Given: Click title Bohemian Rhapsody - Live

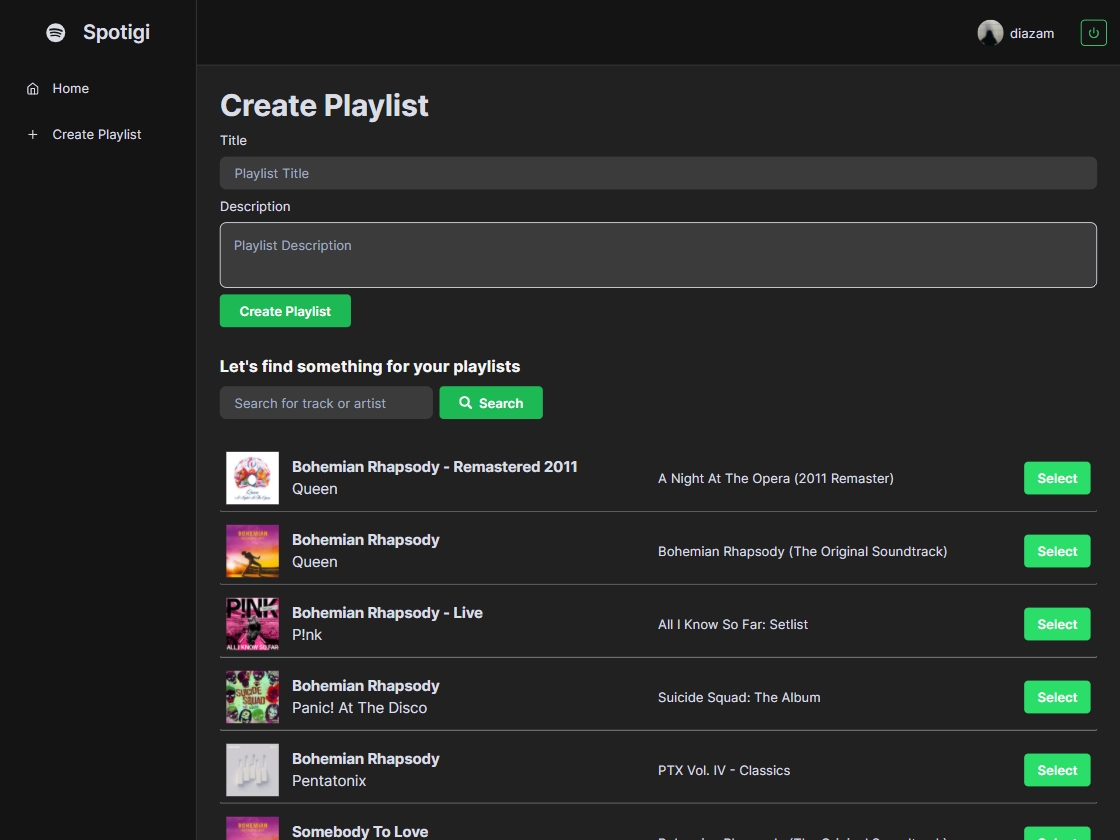Looking at the screenshot, I should 387,613.
